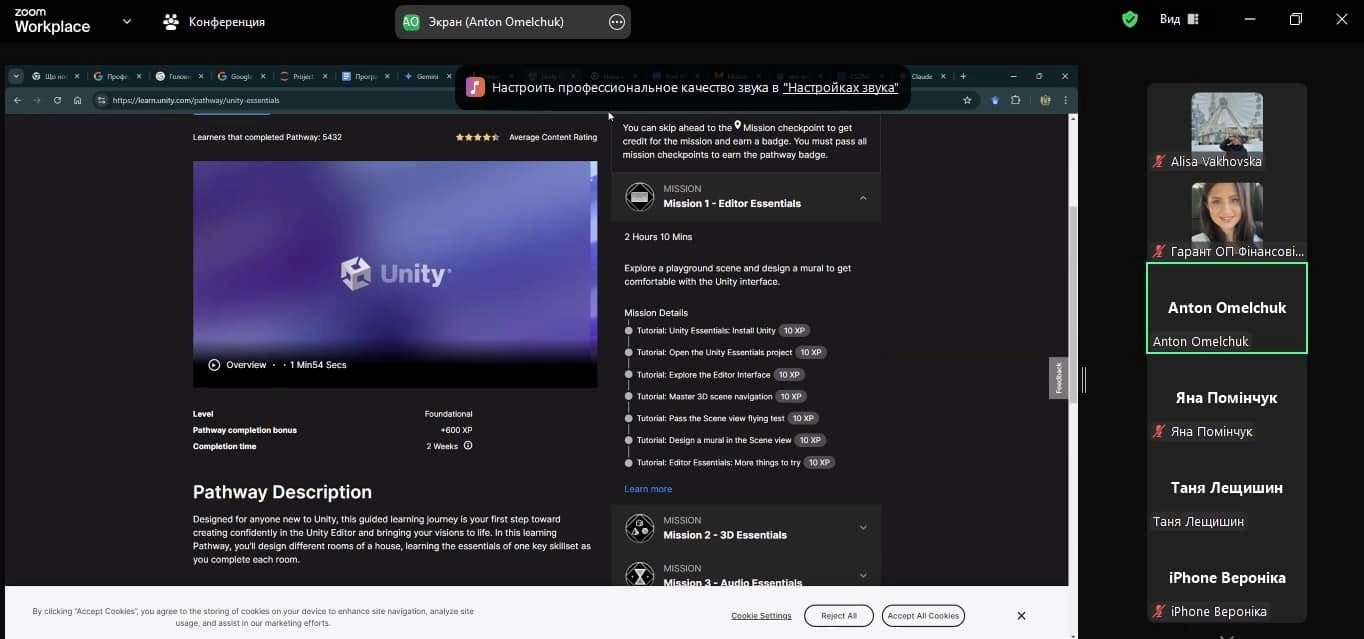
Task: Click the '+600 XP' completion bonus value
Action: coord(456,430)
